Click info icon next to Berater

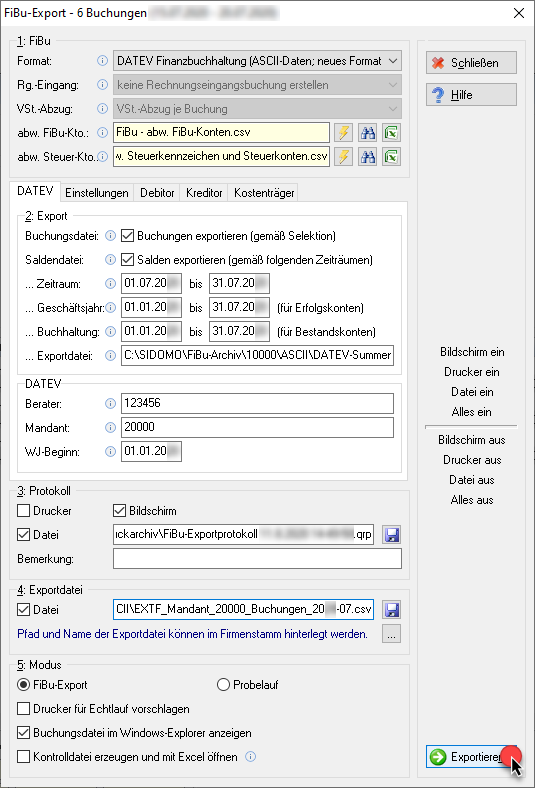111,403
